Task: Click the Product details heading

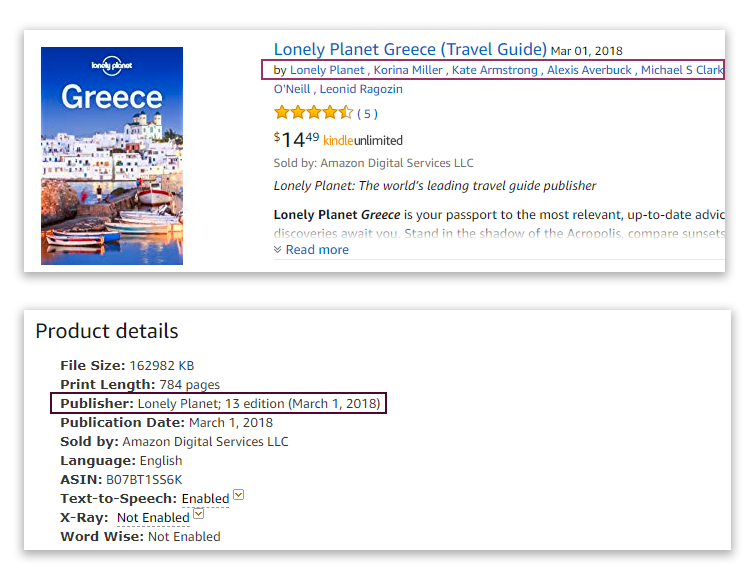Action: point(107,331)
